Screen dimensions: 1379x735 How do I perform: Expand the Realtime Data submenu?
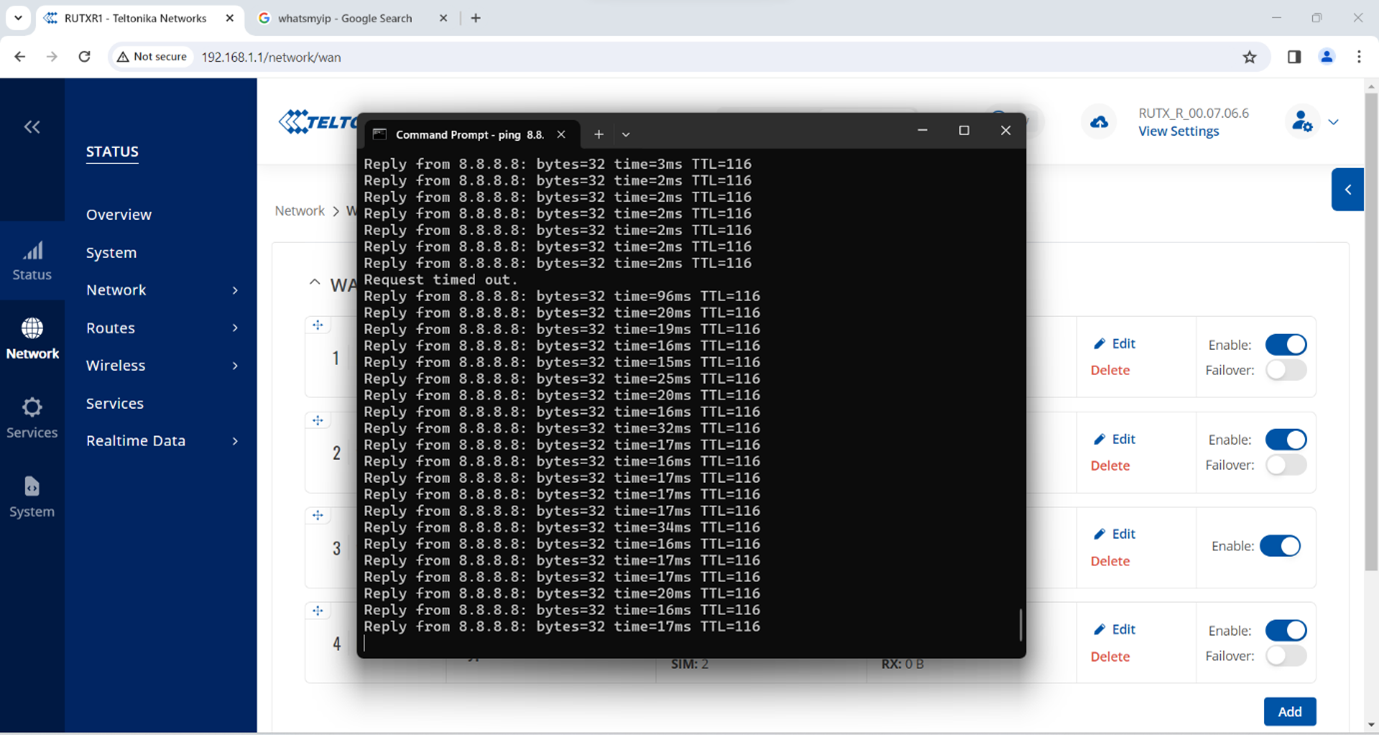235,441
